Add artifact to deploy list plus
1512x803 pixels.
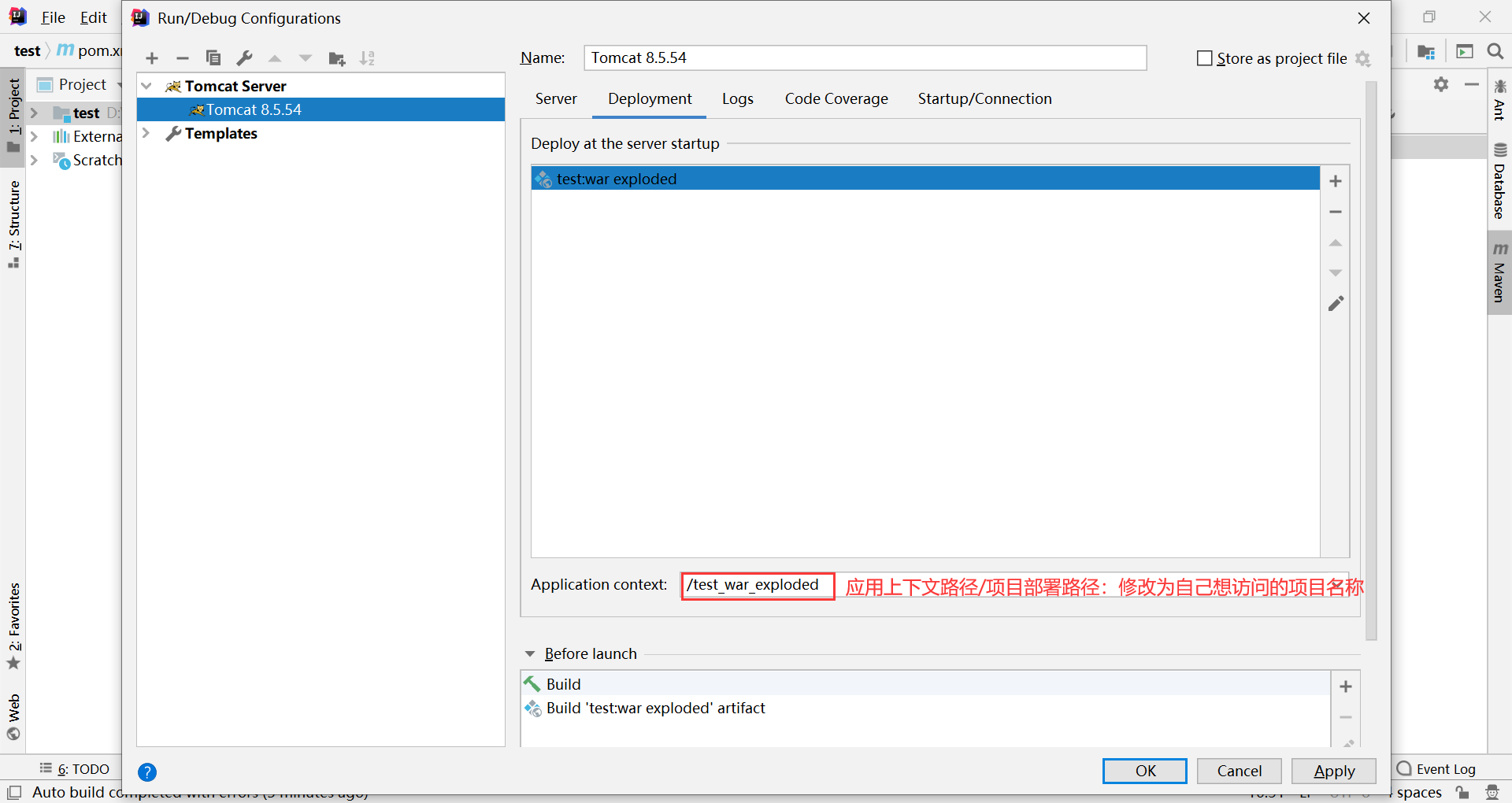tap(1336, 181)
